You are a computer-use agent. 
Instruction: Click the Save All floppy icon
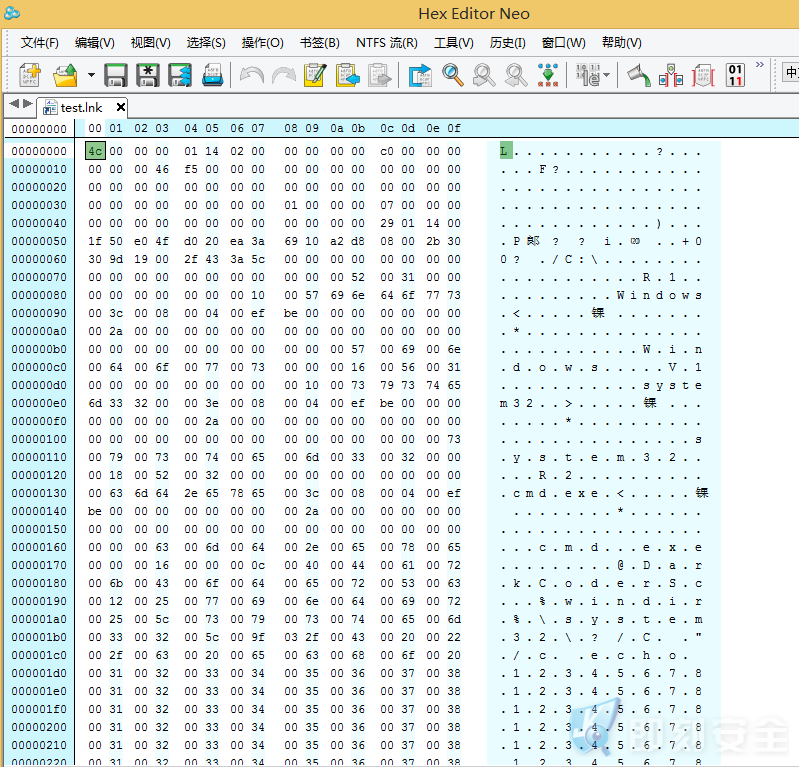(180, 75)
